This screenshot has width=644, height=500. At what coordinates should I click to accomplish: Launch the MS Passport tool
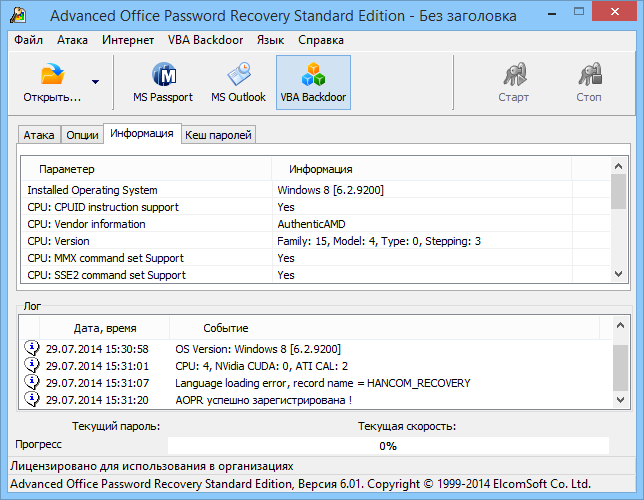pos(163,83)
